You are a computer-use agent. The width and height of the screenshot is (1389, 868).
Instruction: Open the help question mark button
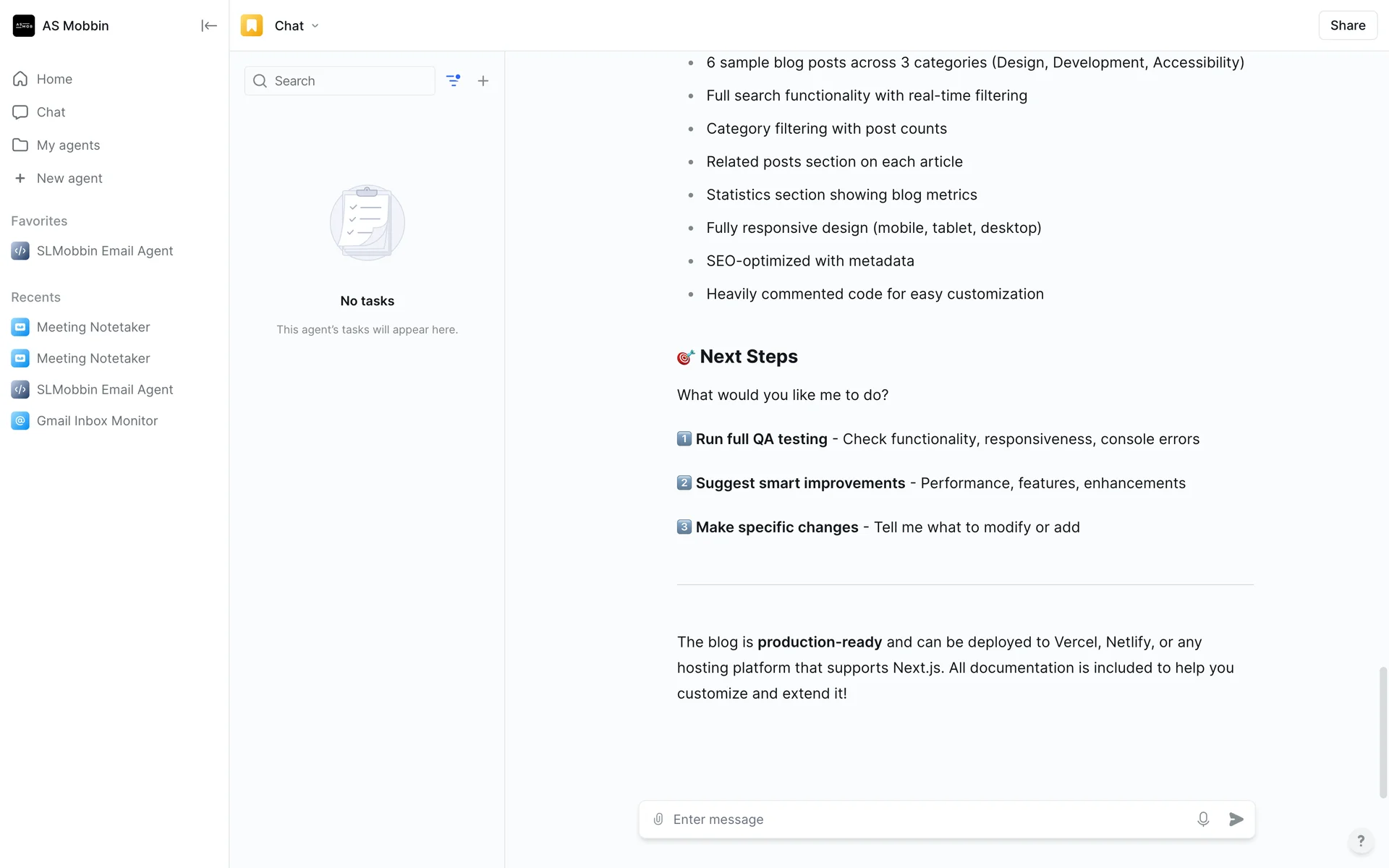tap(1361, 841)
